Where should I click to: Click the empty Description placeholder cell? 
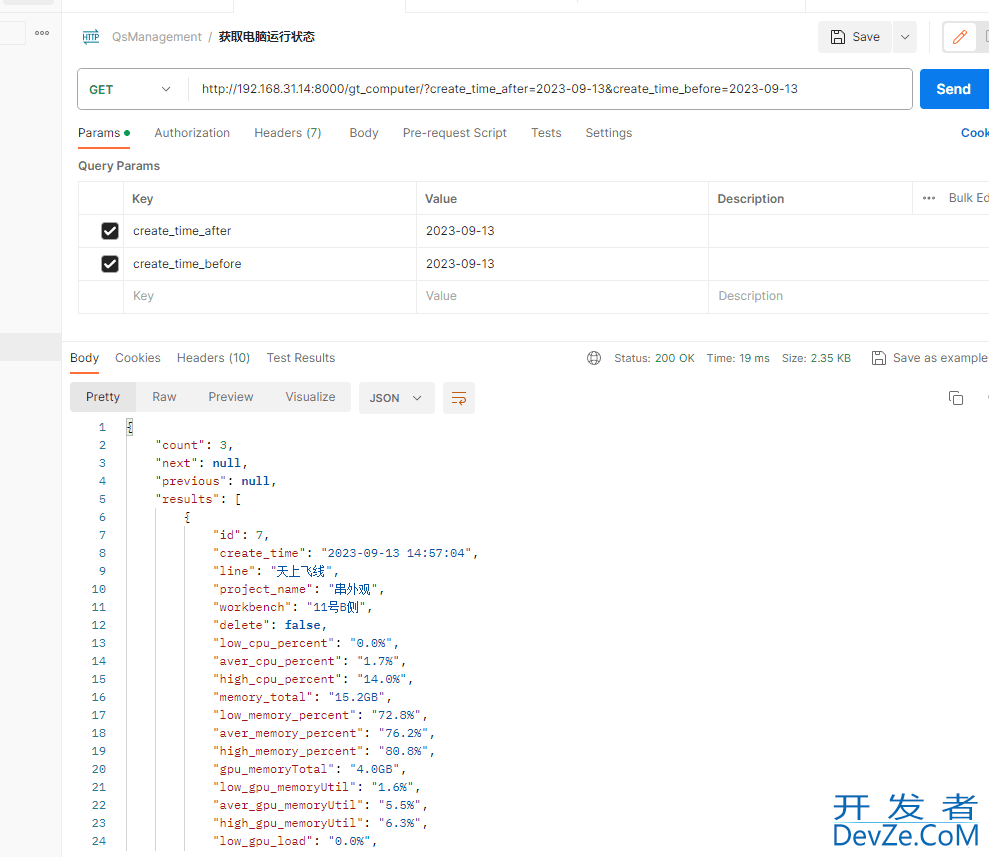point(849,296)
